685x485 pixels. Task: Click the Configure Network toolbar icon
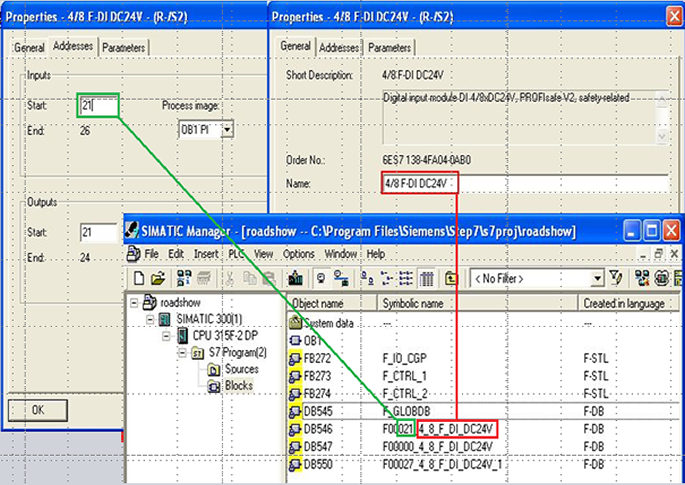(x=642, y=278)
